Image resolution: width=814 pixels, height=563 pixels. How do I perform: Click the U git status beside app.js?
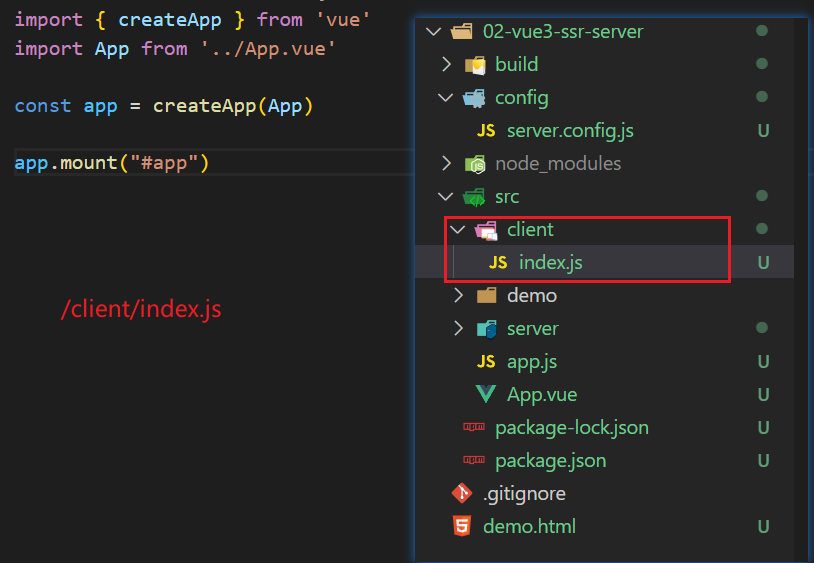point(763,362)
